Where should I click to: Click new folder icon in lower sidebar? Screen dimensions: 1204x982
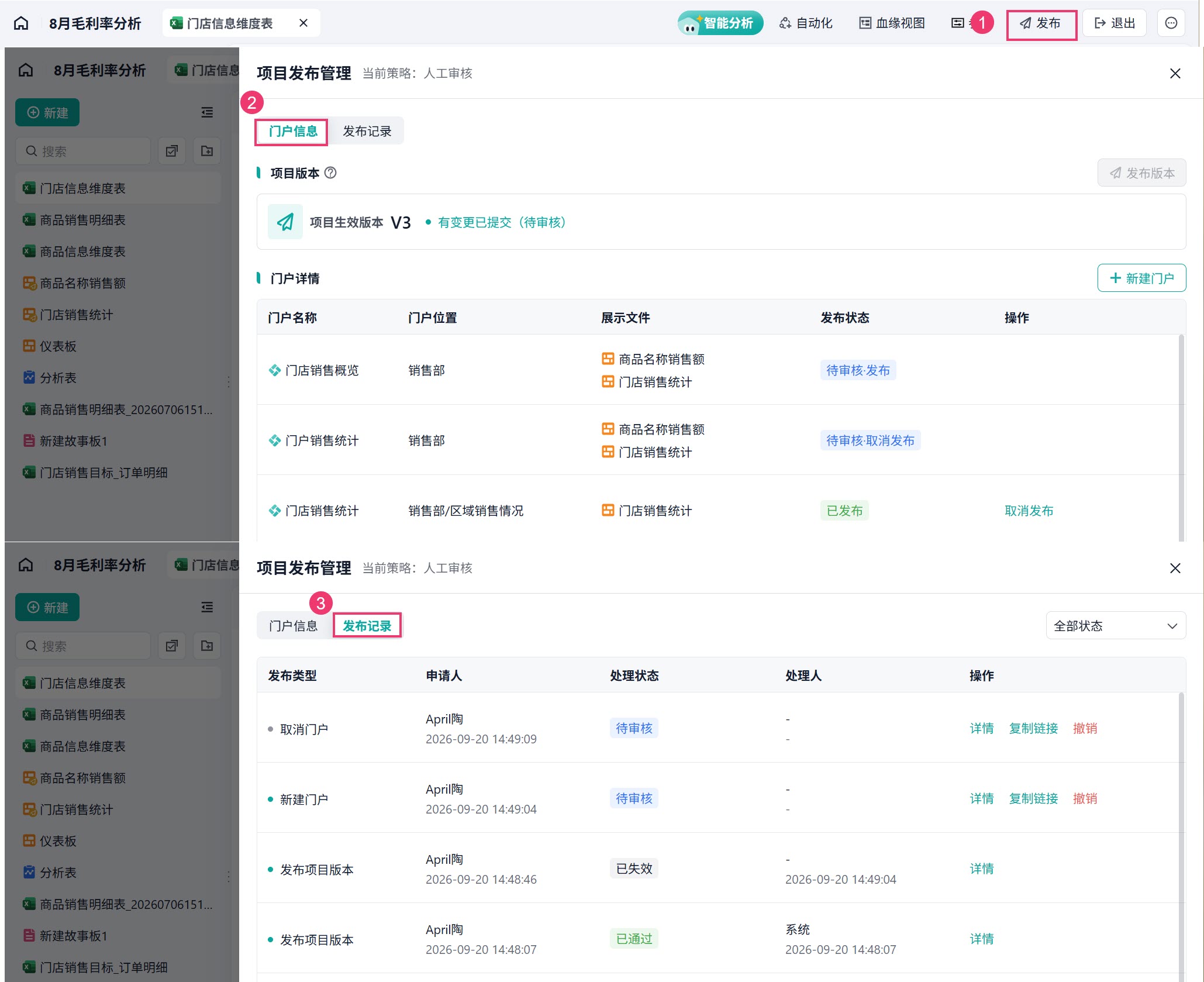click(207, 646)
